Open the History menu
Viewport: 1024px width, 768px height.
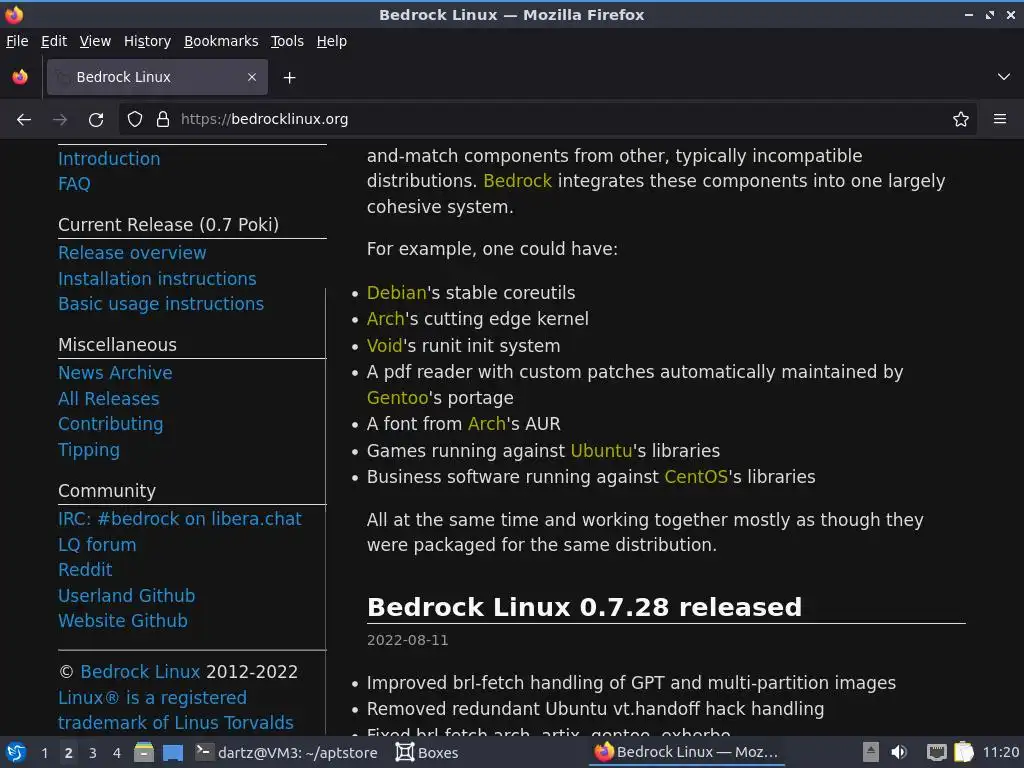point(148,41)
